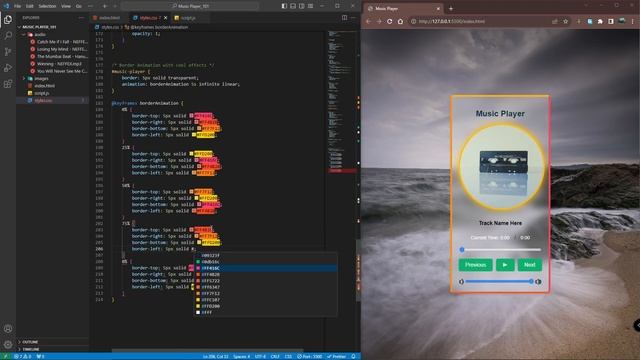Go back in the browser
The image size is (640, 360).
(x=369, y=21)
